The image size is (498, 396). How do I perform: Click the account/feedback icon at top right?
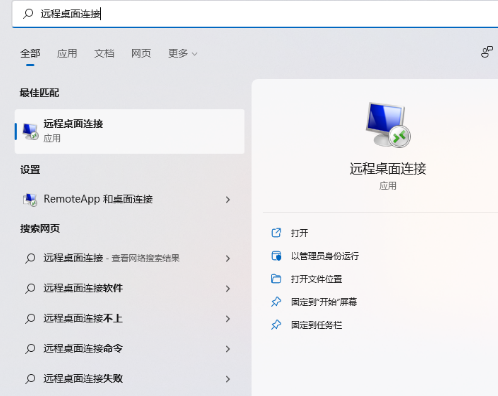click(x=487, y=52)
